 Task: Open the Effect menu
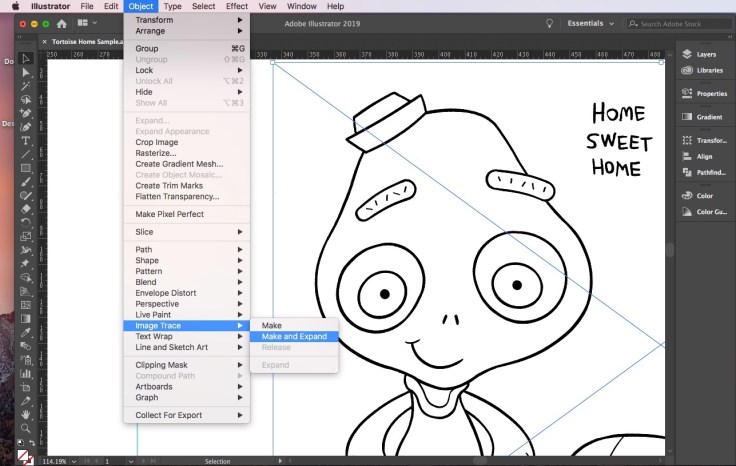click(236, 6)
